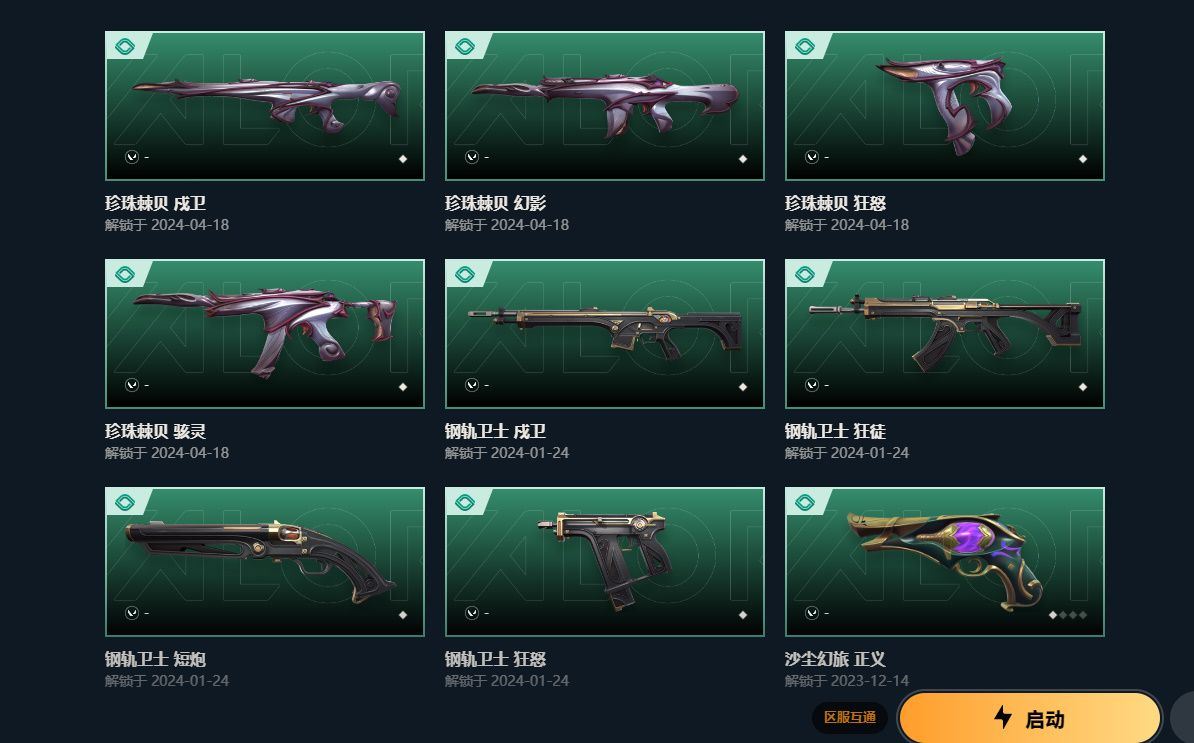Viewport: 1194px width, 743px height.
Task: Open the 钢轨卫士 戍卫 skin thumbnail
Action: [605, 333]
